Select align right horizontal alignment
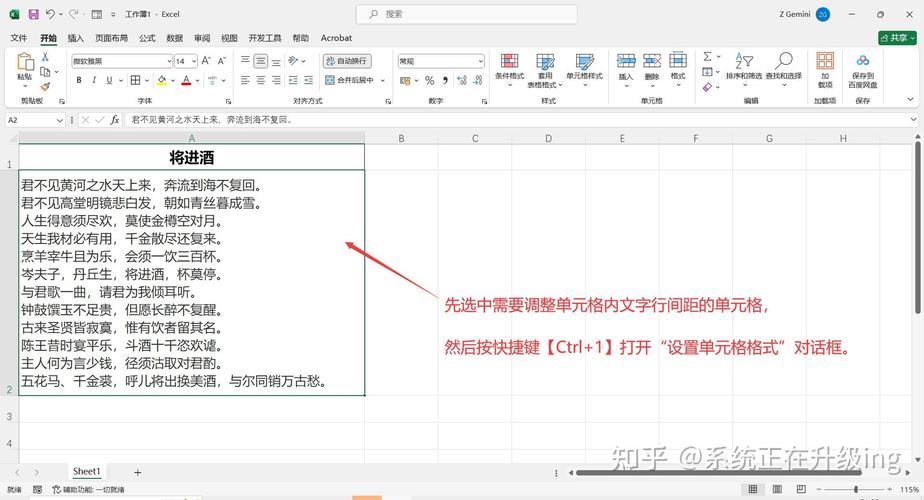Viewport: 924px width, 500px height. click(276, 80)
